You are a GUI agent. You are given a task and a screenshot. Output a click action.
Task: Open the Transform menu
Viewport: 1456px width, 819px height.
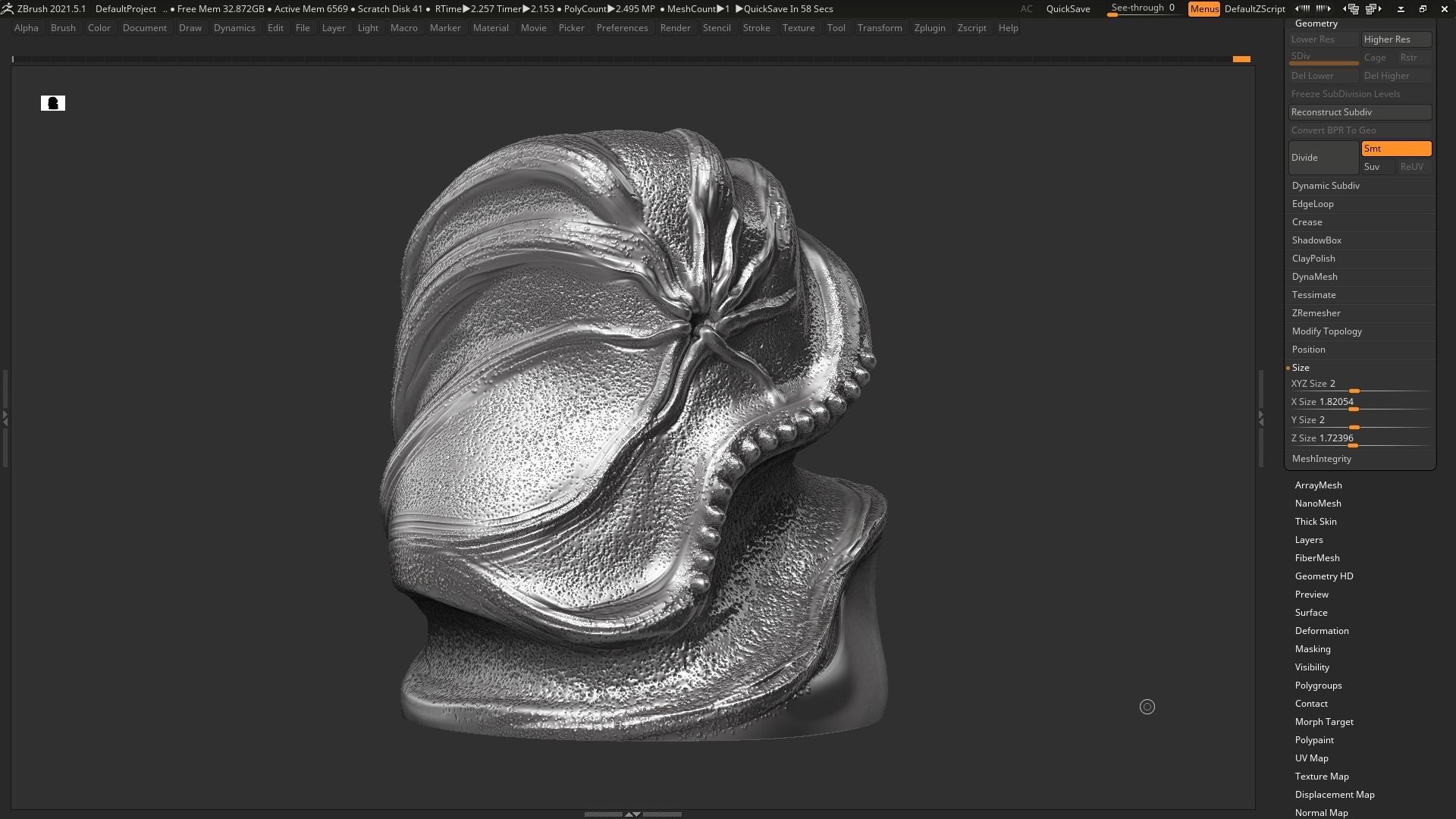pyautogui.click(x=880, y=28)
